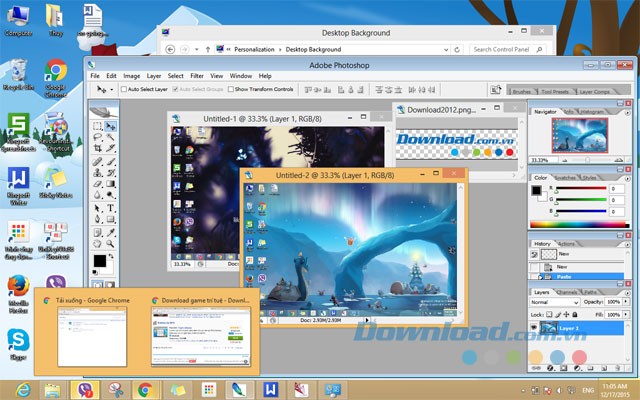Screen dimensions: 640x400
Task: Pick the Lasso tool
Action: coord(98,137)
